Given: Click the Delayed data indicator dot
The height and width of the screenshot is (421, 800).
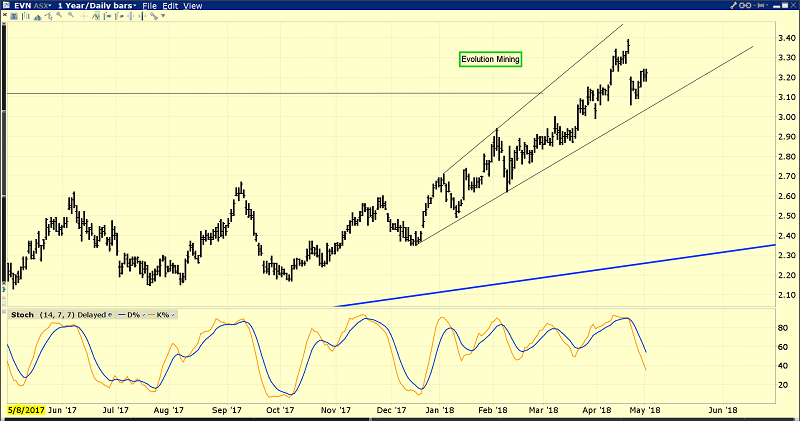Looking at the screenshot, I should point(110,315).
